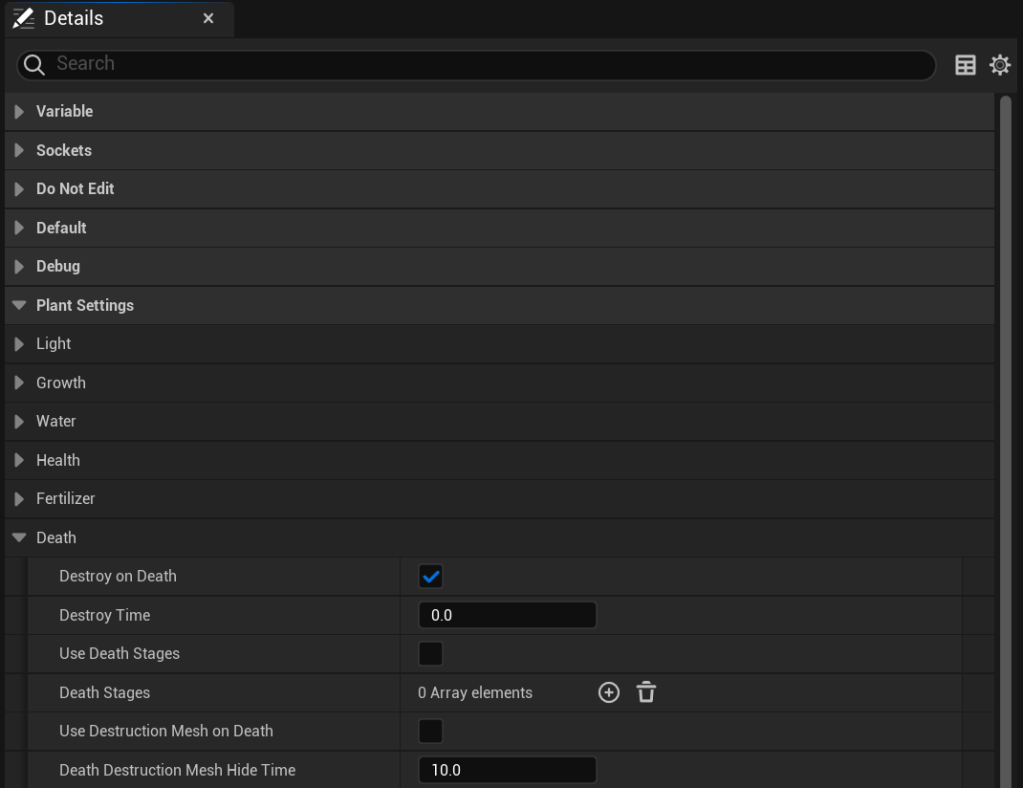Remove all Death Stages elements with trash icon
Viewport: 1023px width, 788px height.
click(646, 692)
